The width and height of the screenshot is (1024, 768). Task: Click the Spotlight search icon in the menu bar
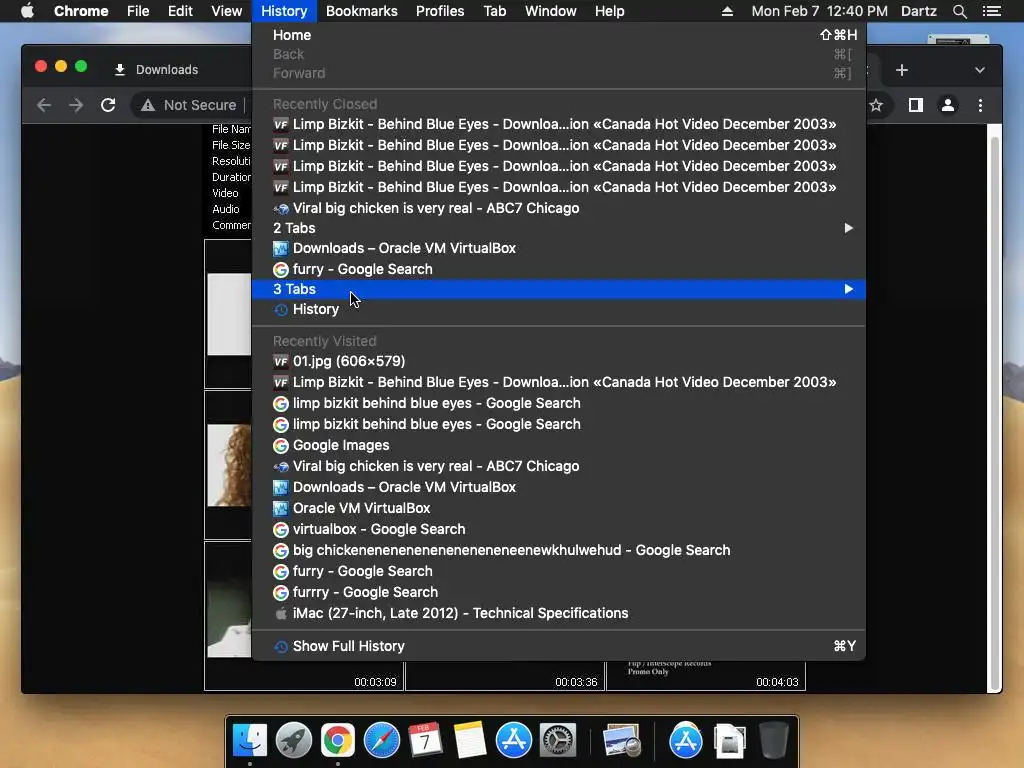tap(959, 11)
